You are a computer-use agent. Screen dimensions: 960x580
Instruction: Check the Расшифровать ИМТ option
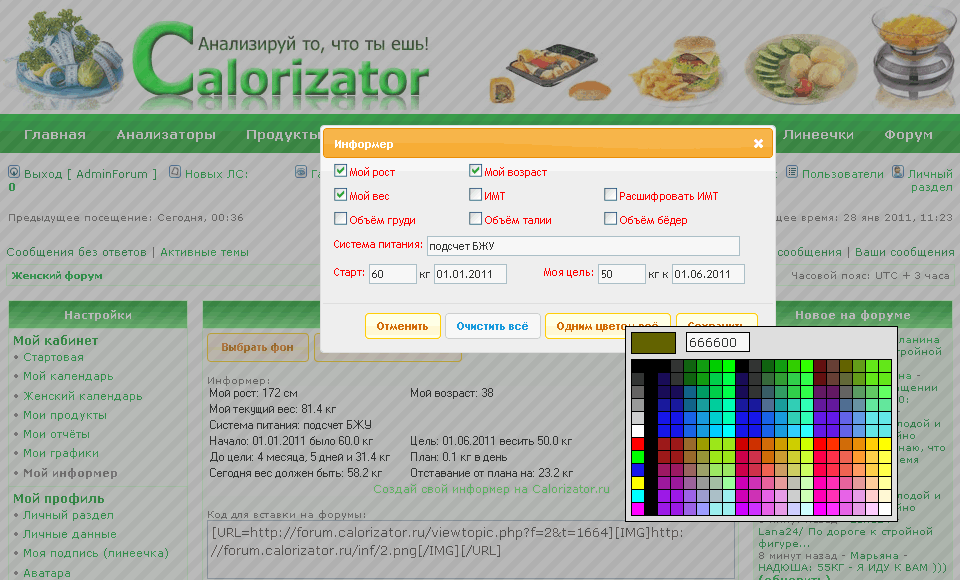611,195
